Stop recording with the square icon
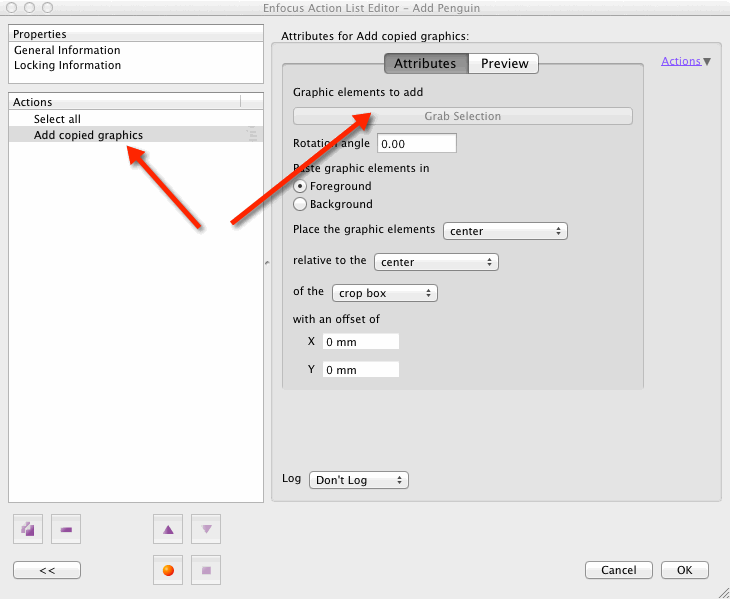Image resolution: width=730 pixels, height=599 pixels. point(206,570)
